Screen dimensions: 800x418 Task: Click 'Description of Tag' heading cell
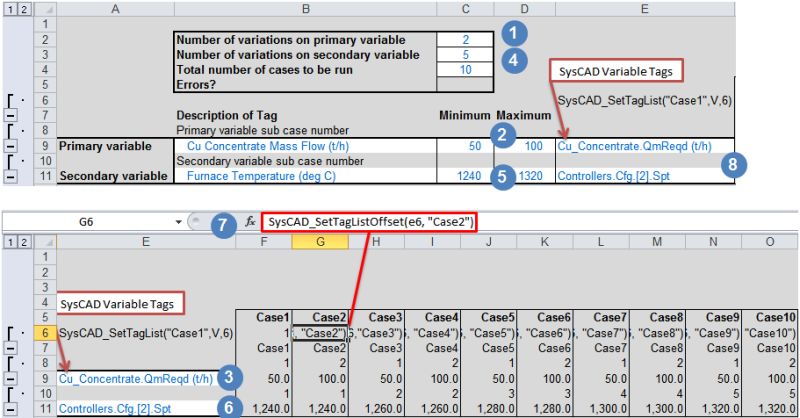point(305,115)
